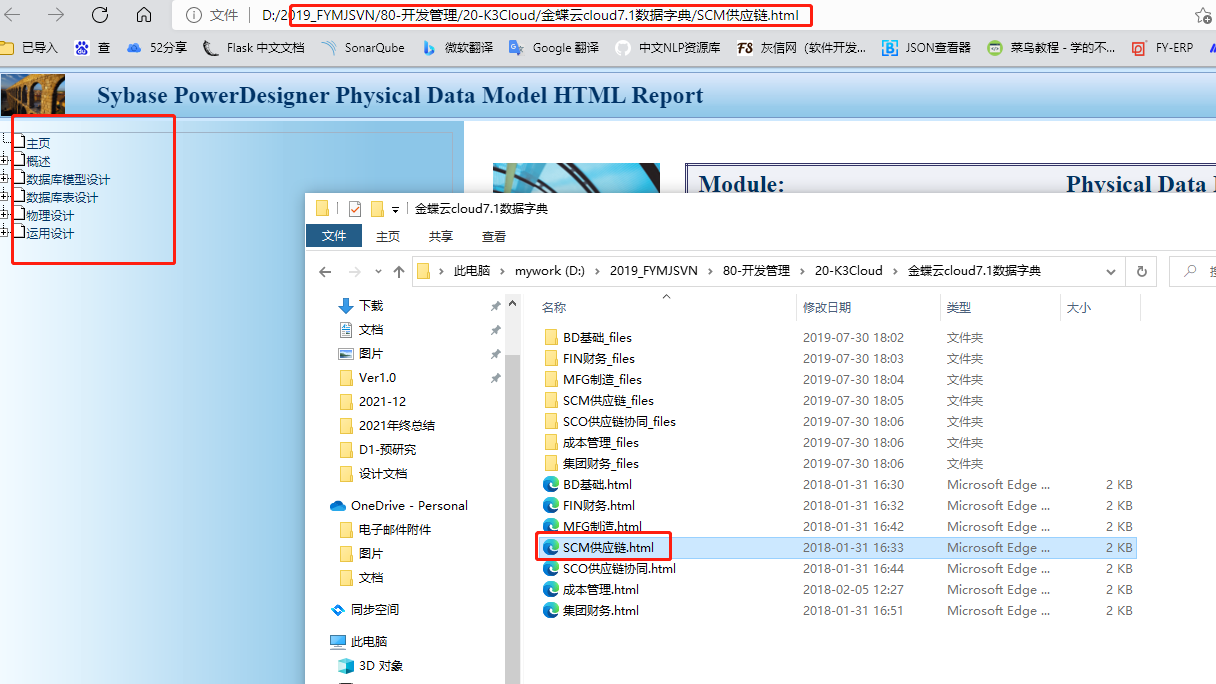Click the Explorer properties checkmark icon in title bar
The width and height of the screenshot is (1216, 684).
coord(354,208)
